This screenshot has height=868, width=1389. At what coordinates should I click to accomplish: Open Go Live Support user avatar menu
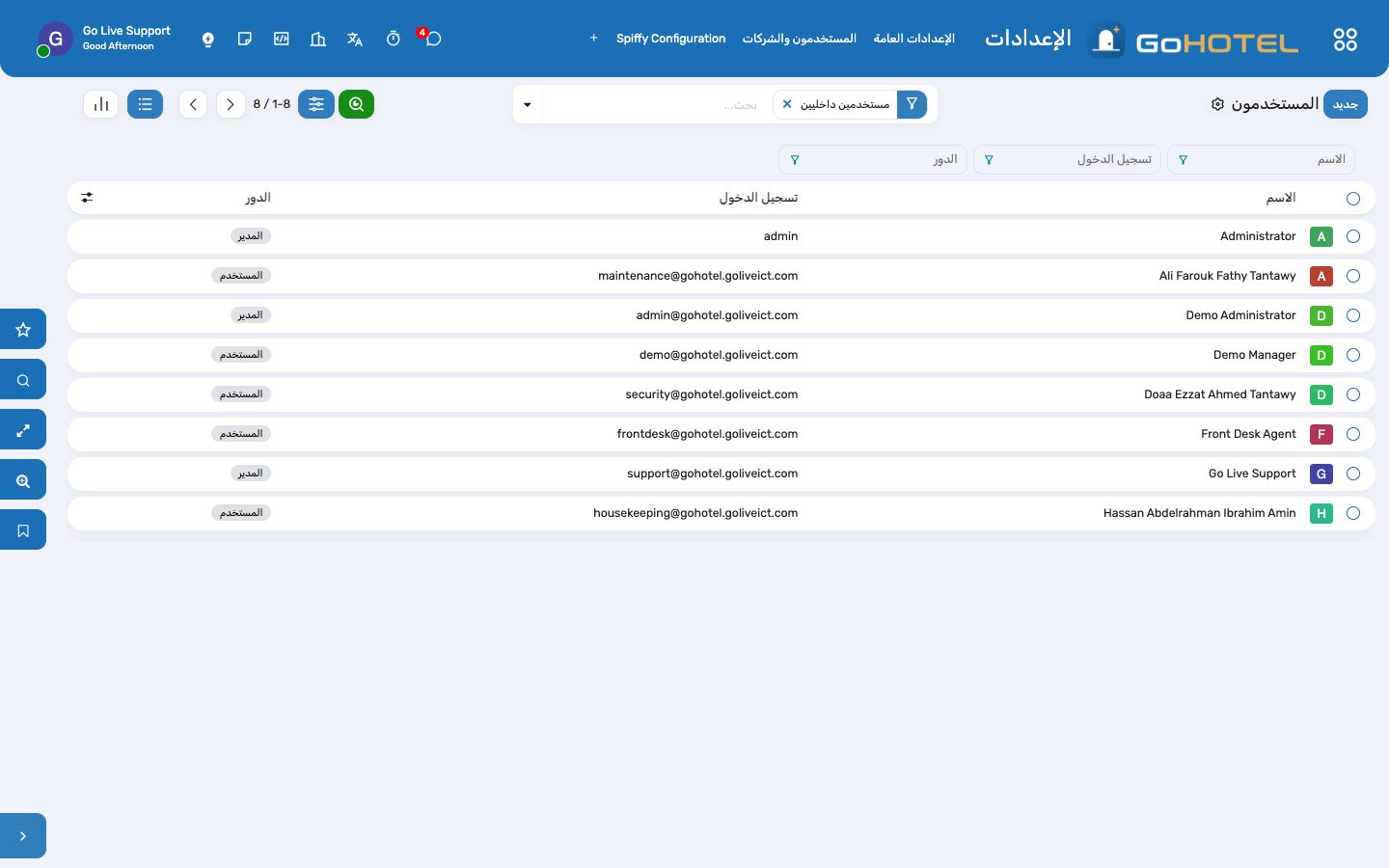click(55, 39)
